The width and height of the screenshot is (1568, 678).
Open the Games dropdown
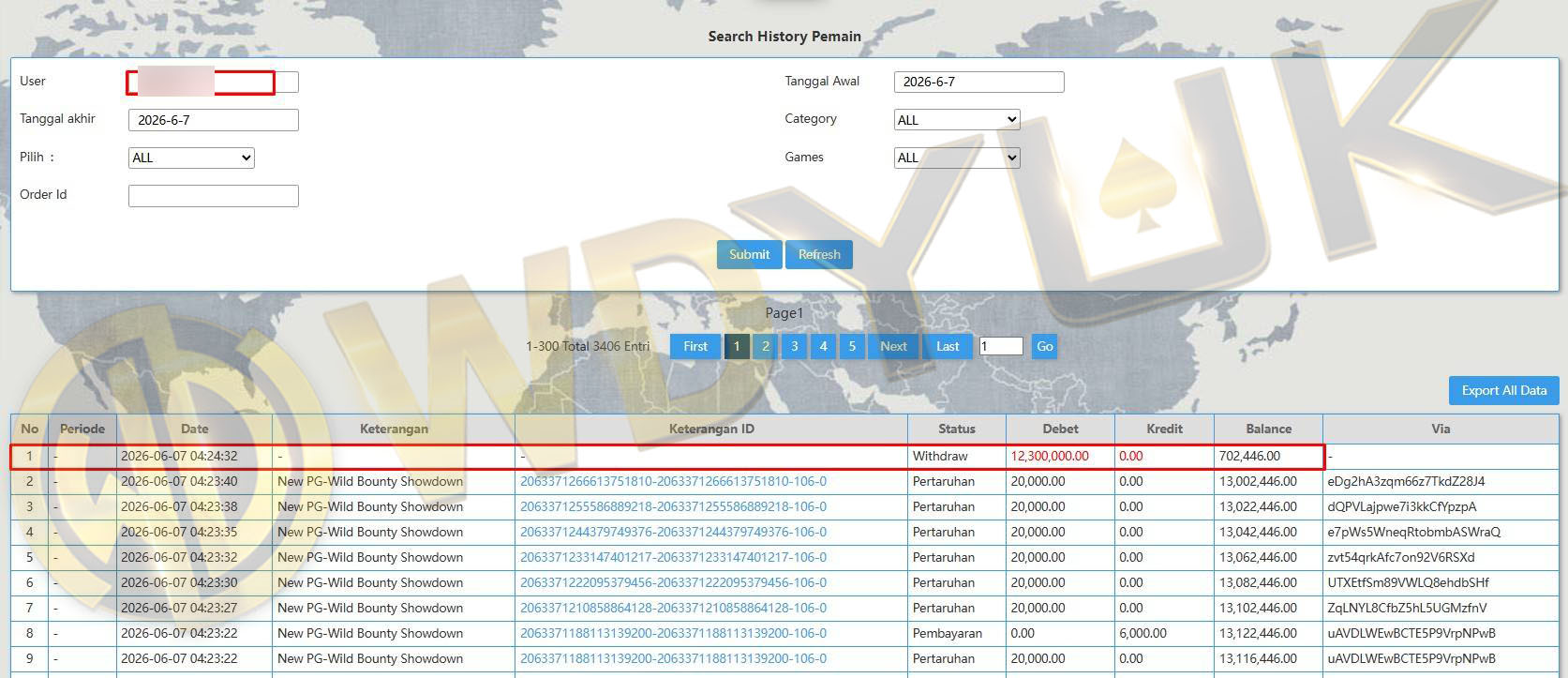(956, 158)
